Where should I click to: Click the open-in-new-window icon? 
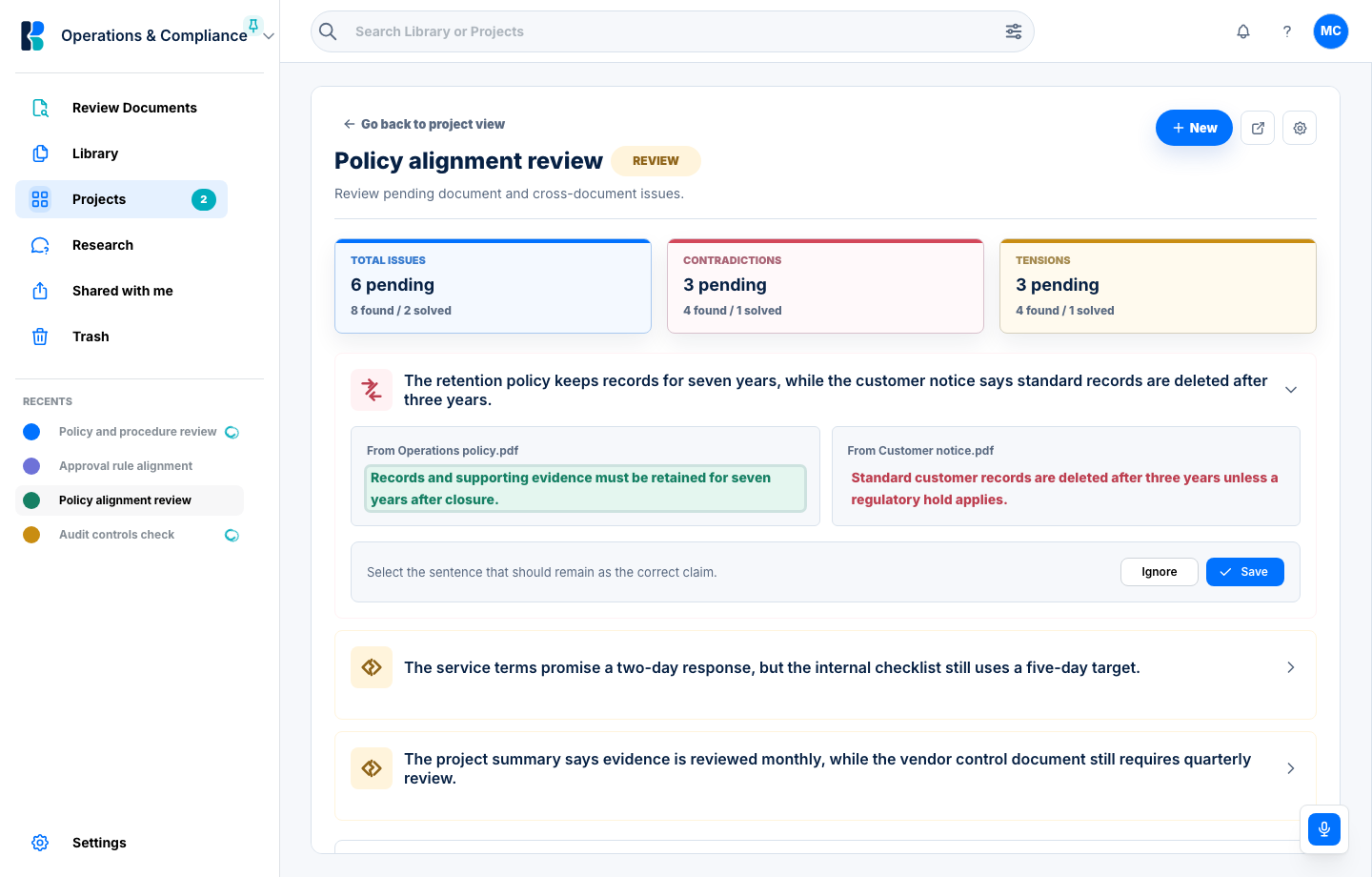tap(1258, 128)
